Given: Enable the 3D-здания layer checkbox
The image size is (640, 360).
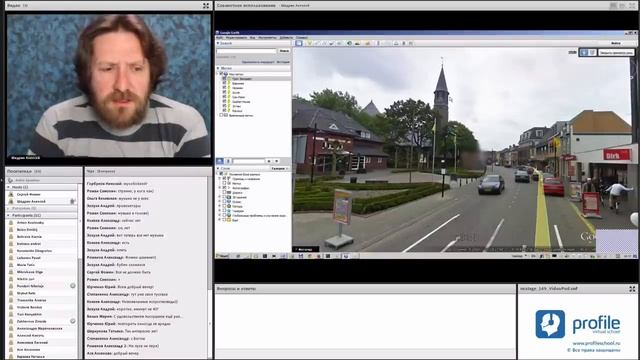Looking at the screenshot, I should tap(224, 197).
